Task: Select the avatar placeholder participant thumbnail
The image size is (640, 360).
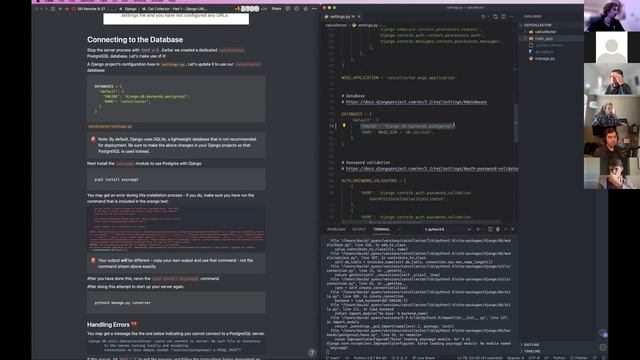Action: click(x=612, y=47)
